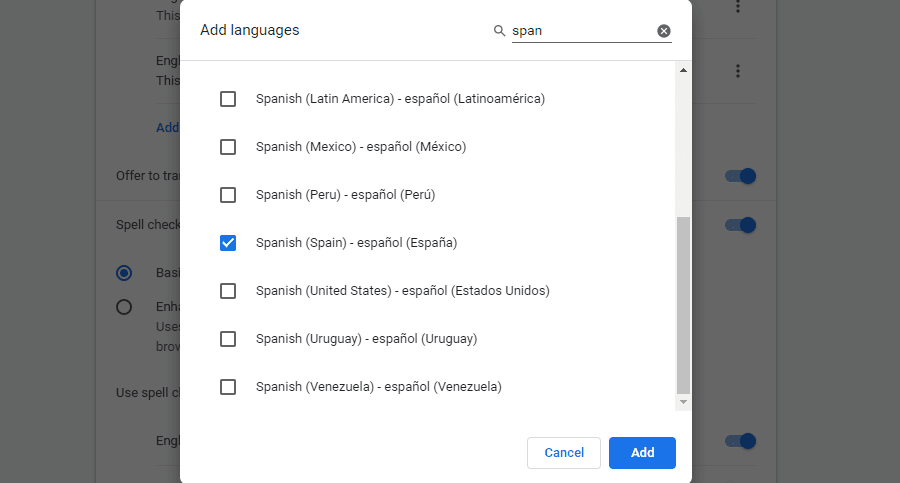The width and height of the screenshot is (900, 483).
Task: Turn off the Spell check switch
Action: [740, 225]
